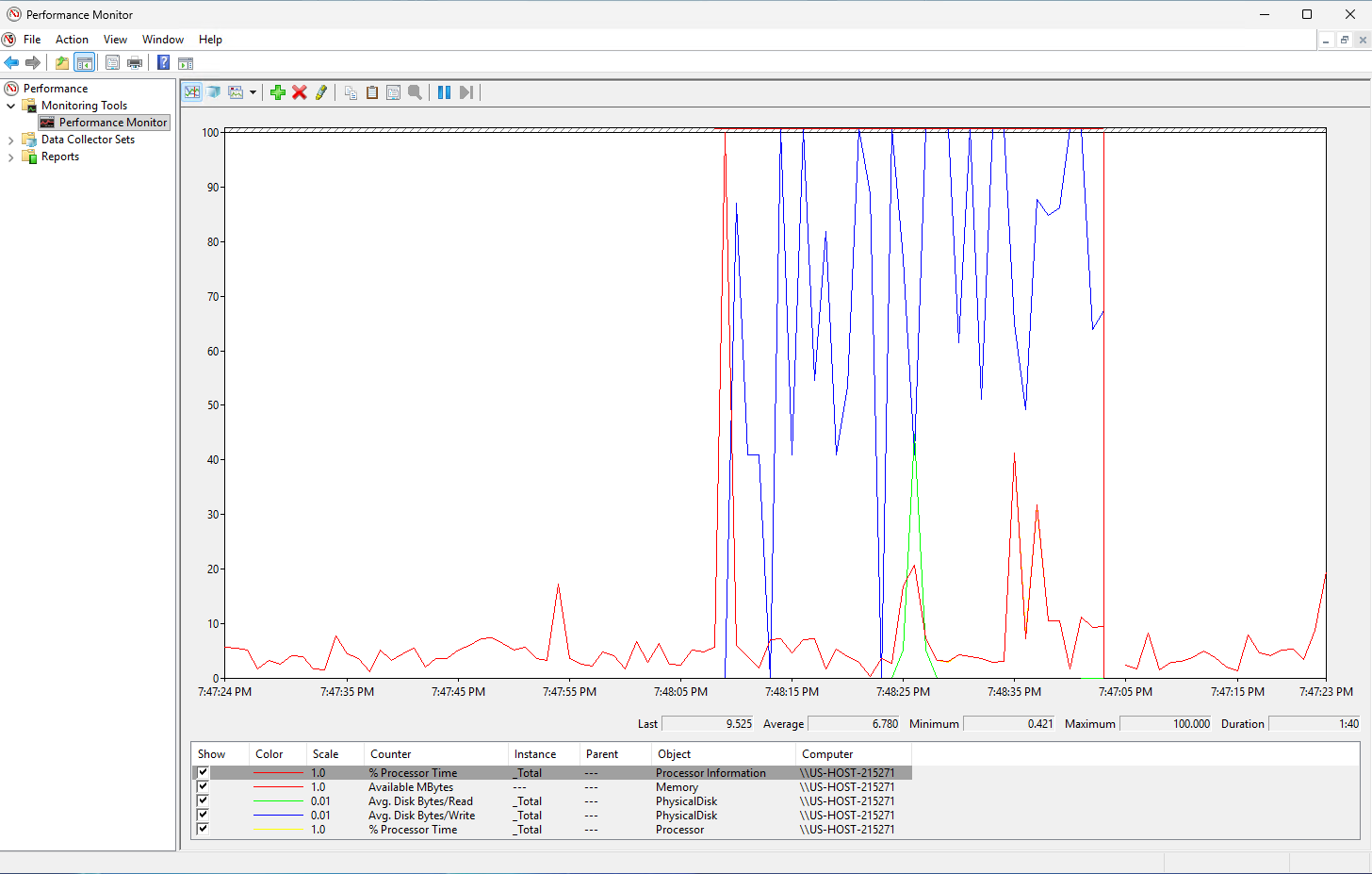Click the green plus Add Counters icon

(x=278, y=92)
